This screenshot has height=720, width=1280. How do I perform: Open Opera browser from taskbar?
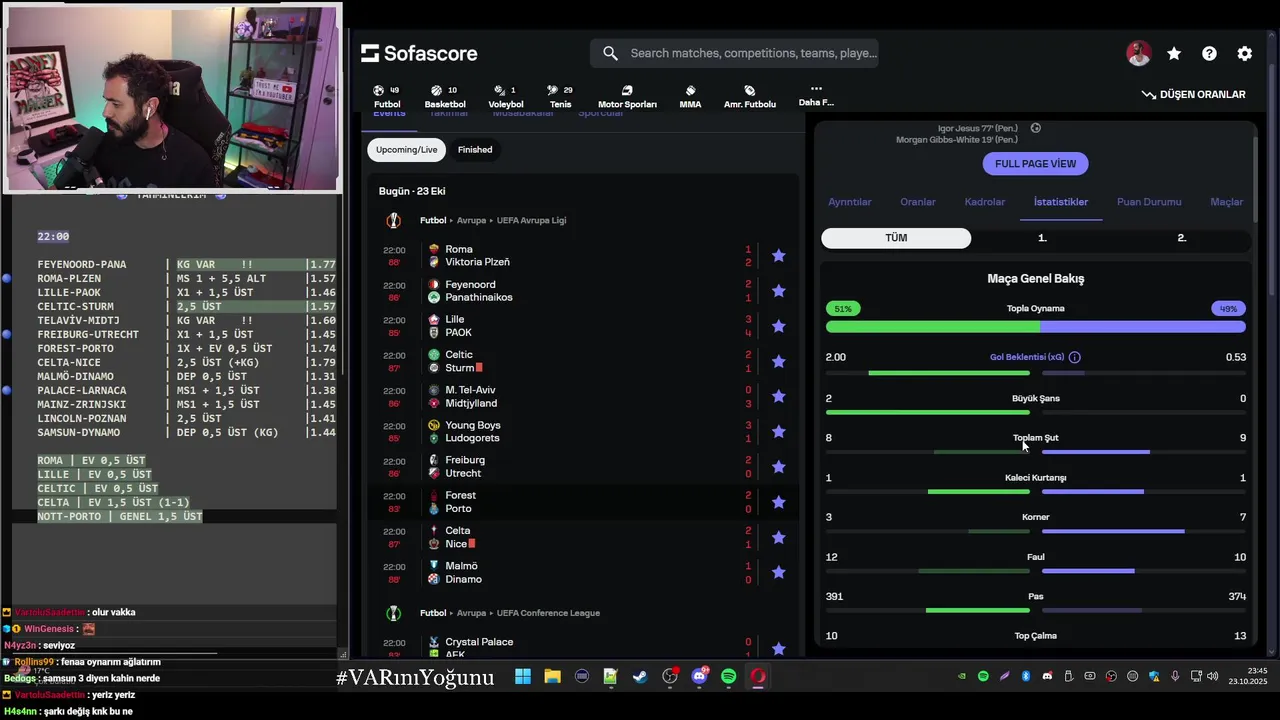pos(758,677)
